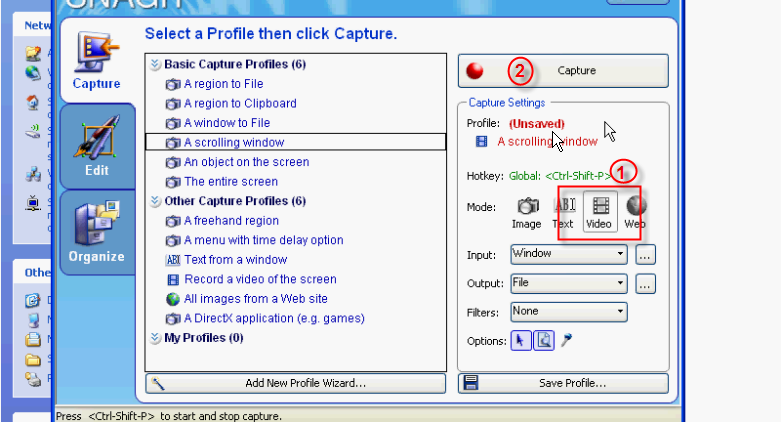Collapse Other Capture Profiles group
Image resolution: width=781 pixels, height=422 pixels.
[x=155, y=201]
